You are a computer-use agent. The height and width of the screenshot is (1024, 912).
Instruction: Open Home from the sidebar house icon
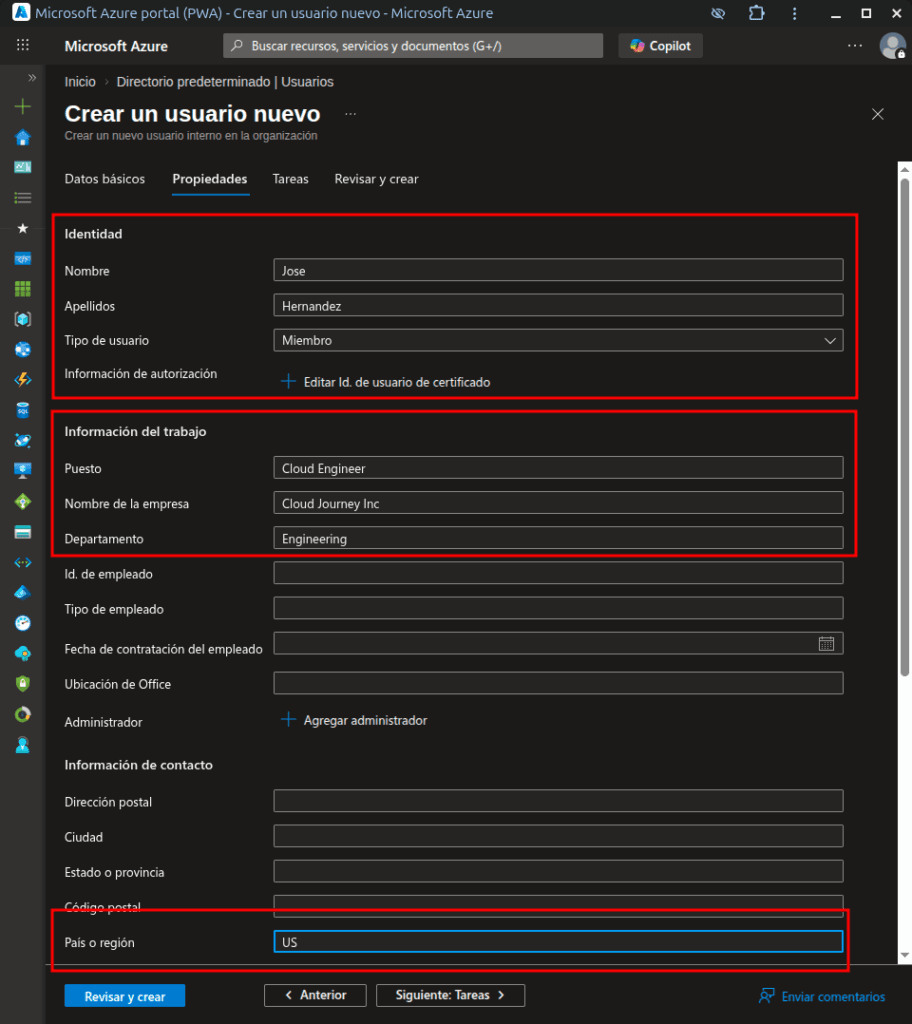[x=22, y=137]
